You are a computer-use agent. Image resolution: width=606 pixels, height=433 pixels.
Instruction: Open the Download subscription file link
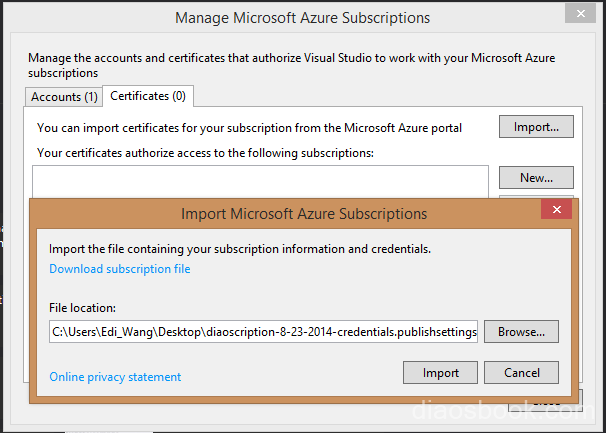click(119, 269)
